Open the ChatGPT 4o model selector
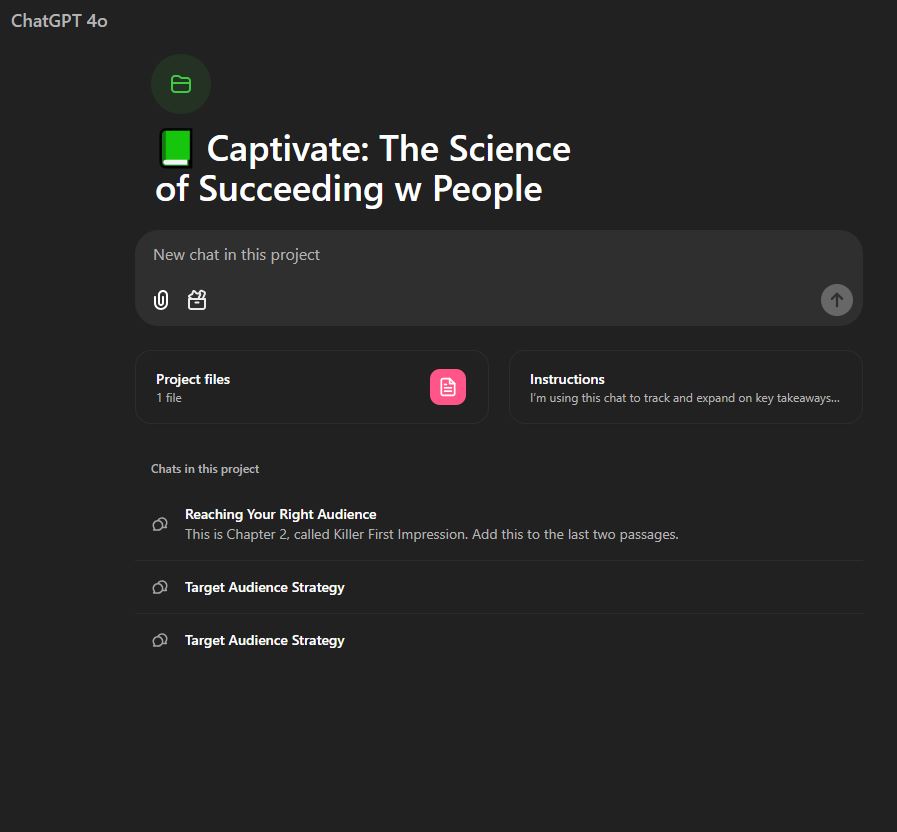Screen dimensions: 897x832 coord(59,21)
